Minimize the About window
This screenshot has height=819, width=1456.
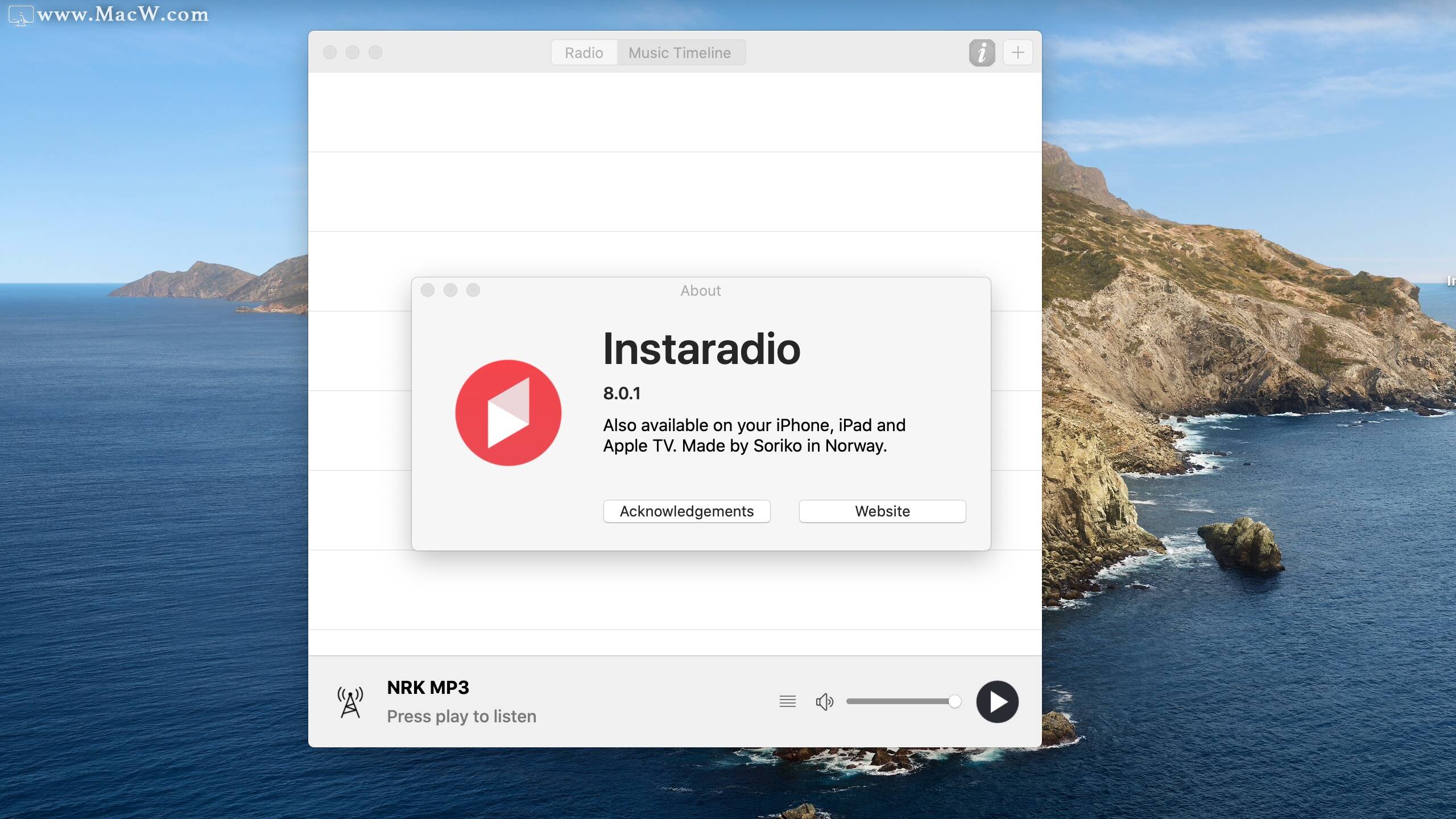(x=450, y=291)
